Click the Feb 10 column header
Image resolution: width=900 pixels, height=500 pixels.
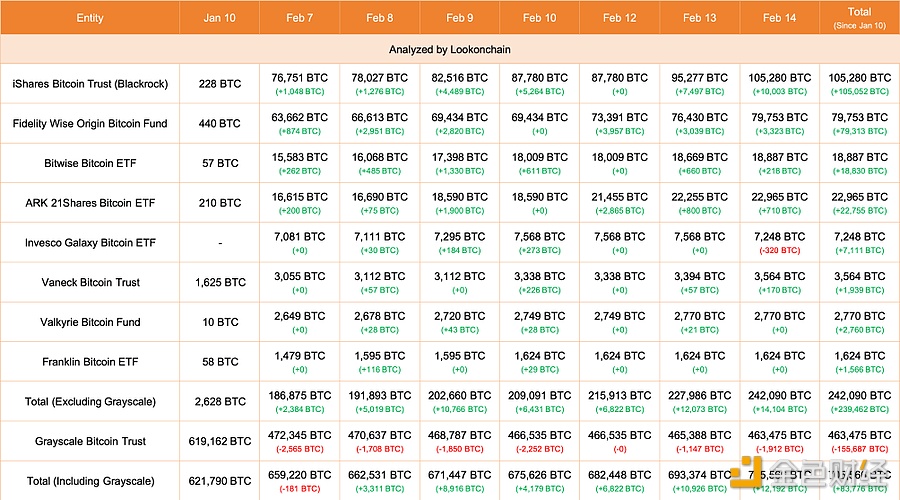tap(540, 18)
